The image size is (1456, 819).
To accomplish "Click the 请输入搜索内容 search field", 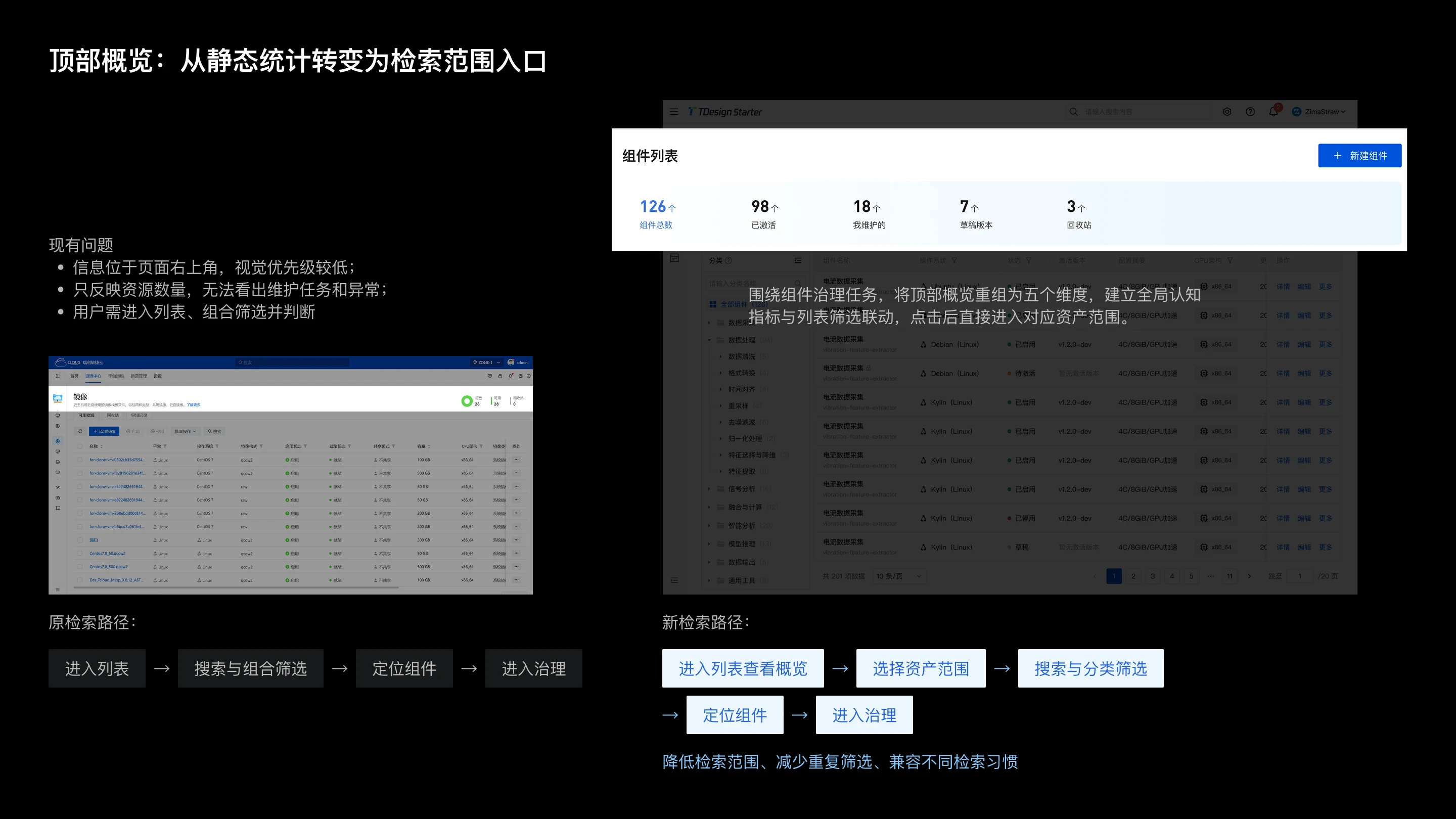I will click(1139, 112).
